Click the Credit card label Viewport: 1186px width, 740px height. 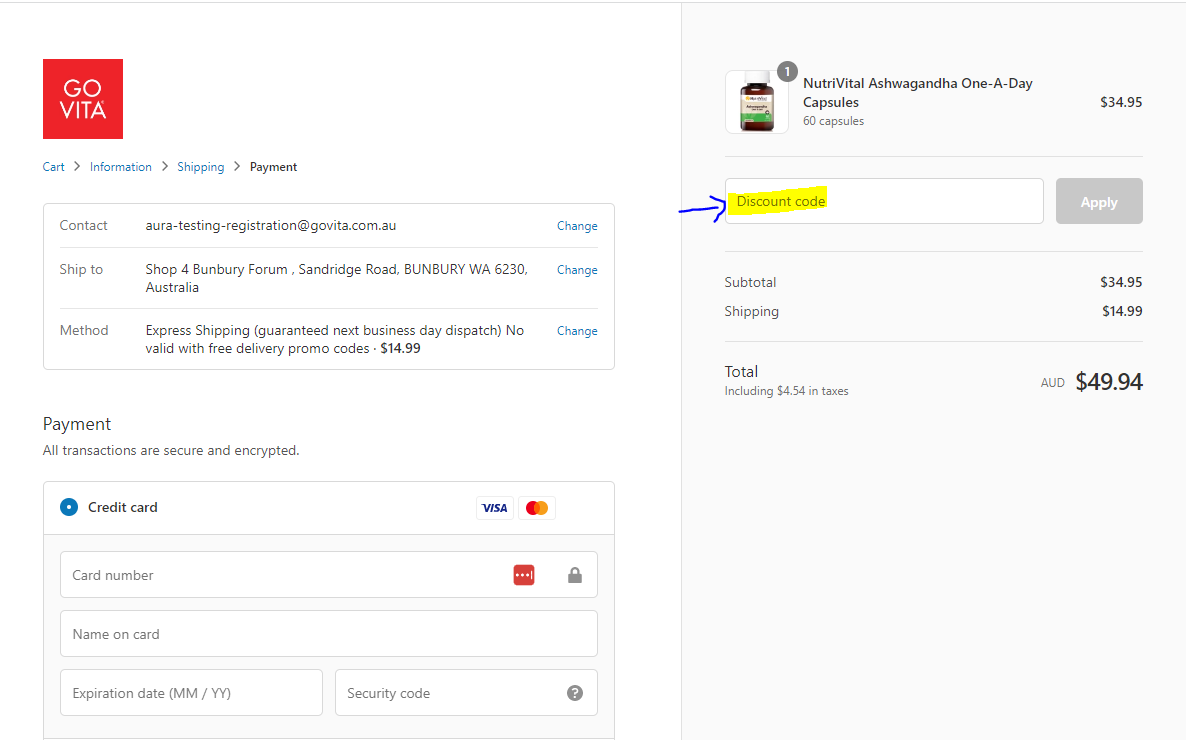click(123, 508)
